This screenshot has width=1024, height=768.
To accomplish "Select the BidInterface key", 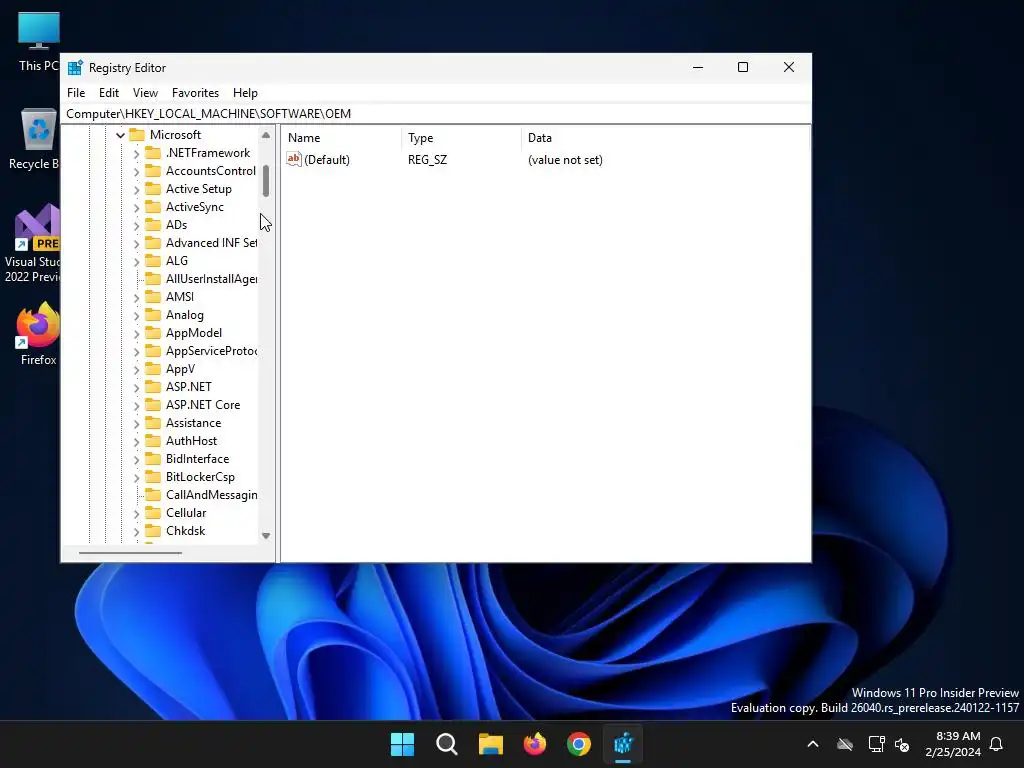I will [197, 459].
